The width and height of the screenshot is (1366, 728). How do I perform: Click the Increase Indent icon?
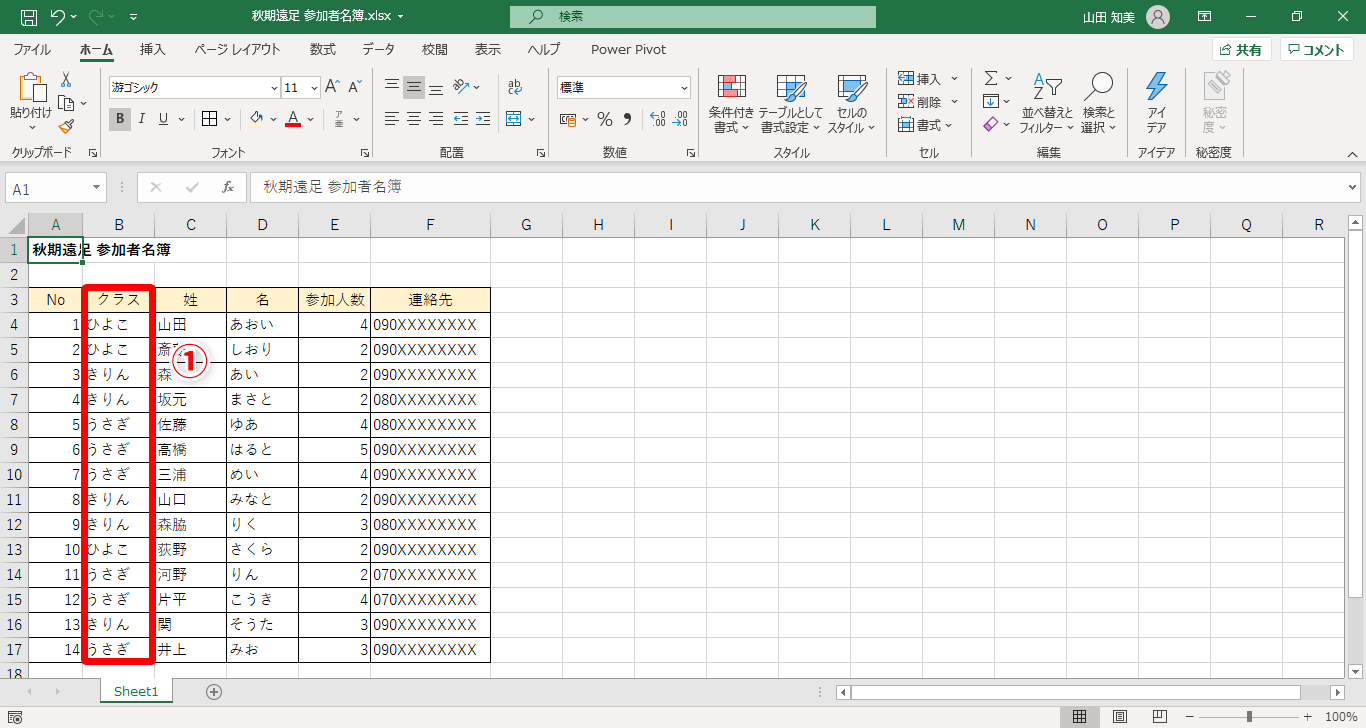click(484, 119)
